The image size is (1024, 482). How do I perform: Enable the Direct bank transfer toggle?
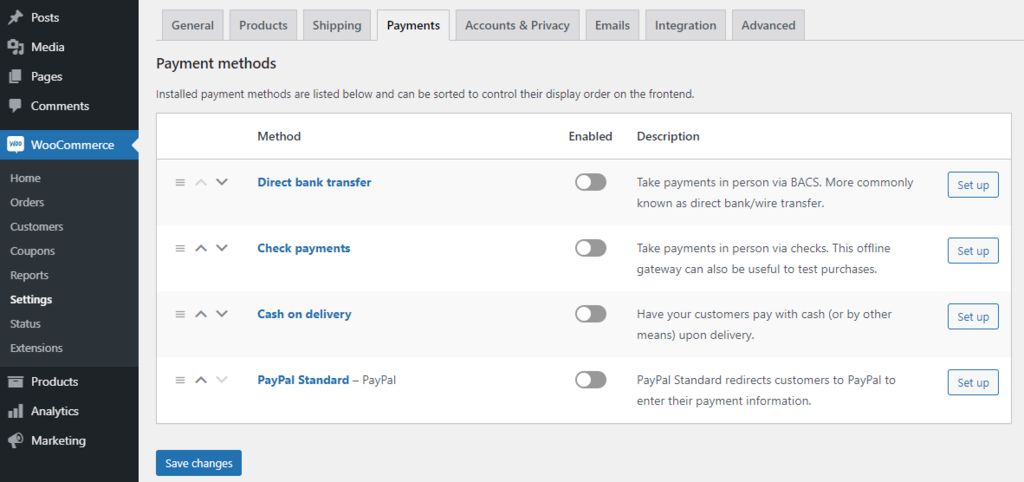click(590, 182)
